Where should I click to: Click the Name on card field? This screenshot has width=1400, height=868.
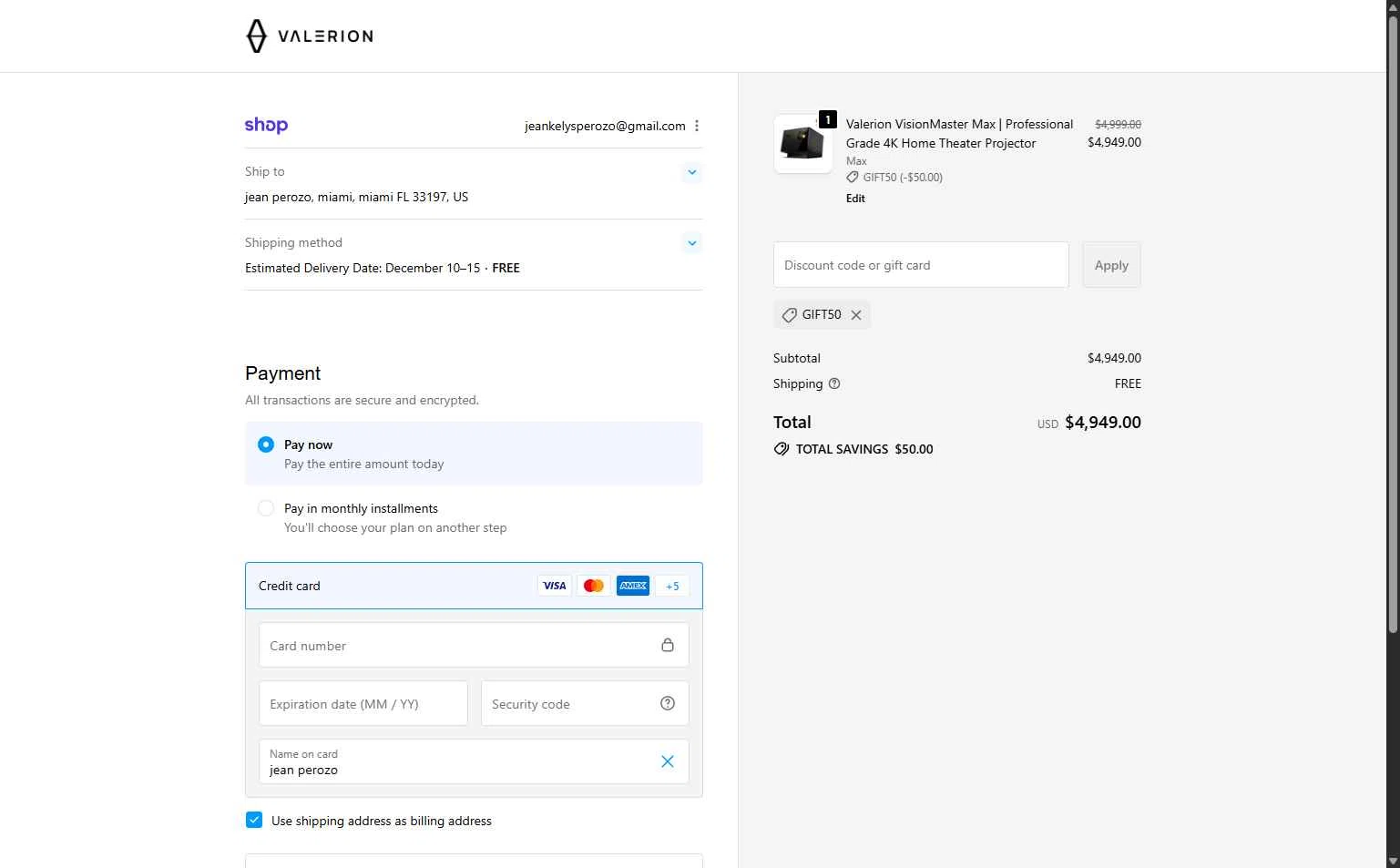tap(474, 761)
